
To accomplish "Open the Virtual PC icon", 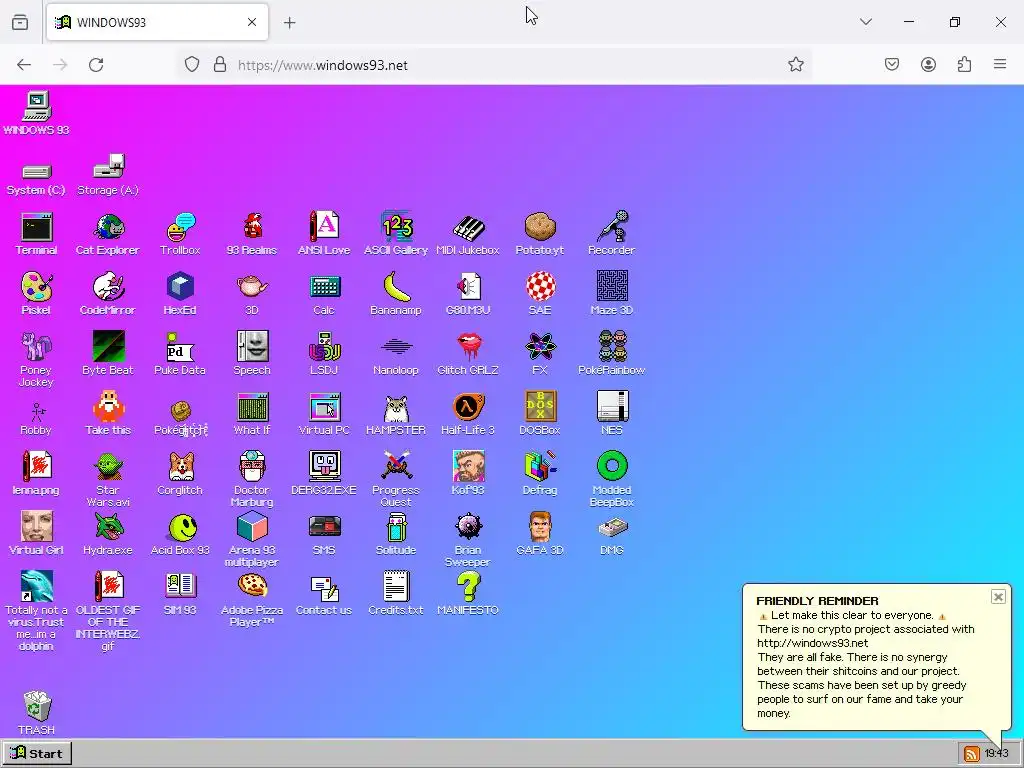I will click(x=325, y=408).
